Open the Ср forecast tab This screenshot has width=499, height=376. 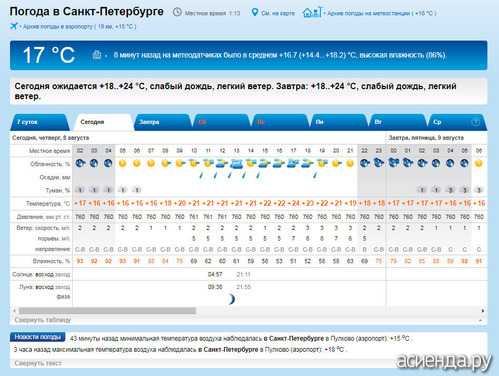[457, 122]
